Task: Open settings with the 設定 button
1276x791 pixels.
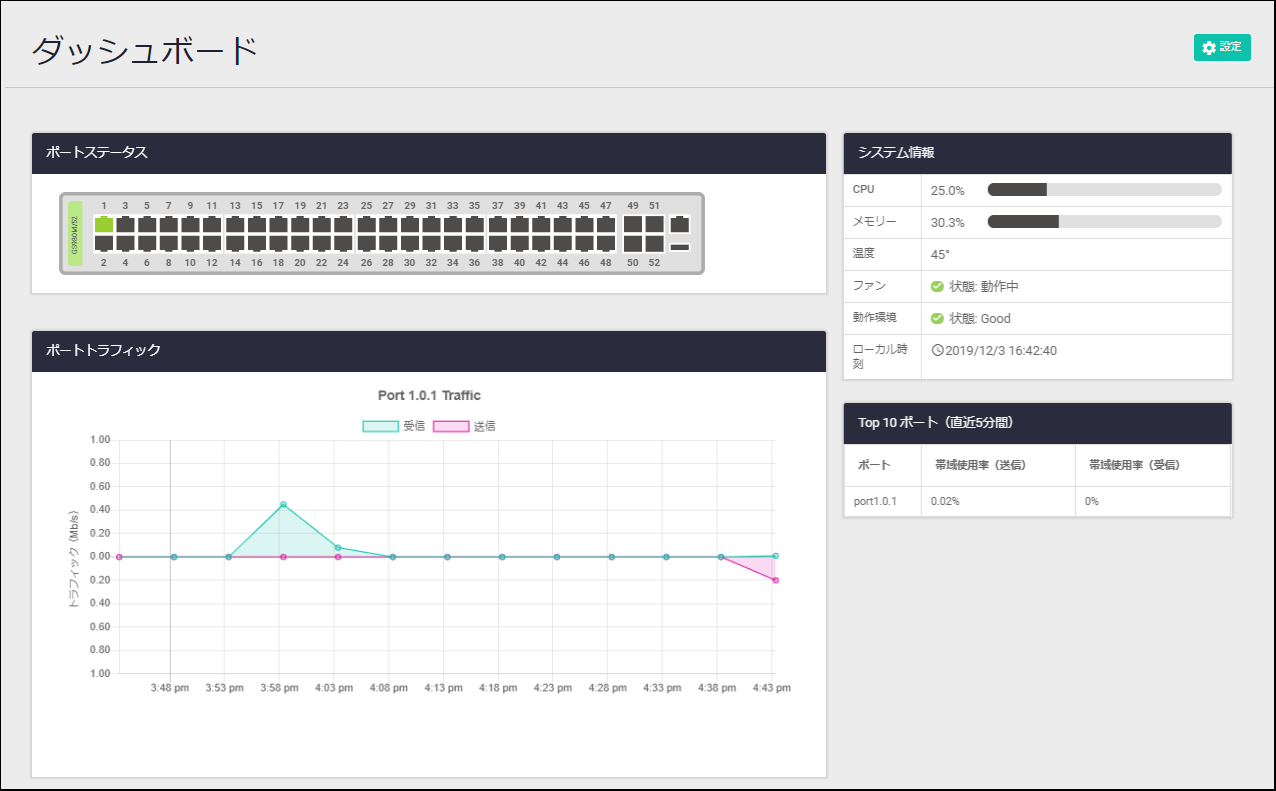Action: click(1222, 47)
